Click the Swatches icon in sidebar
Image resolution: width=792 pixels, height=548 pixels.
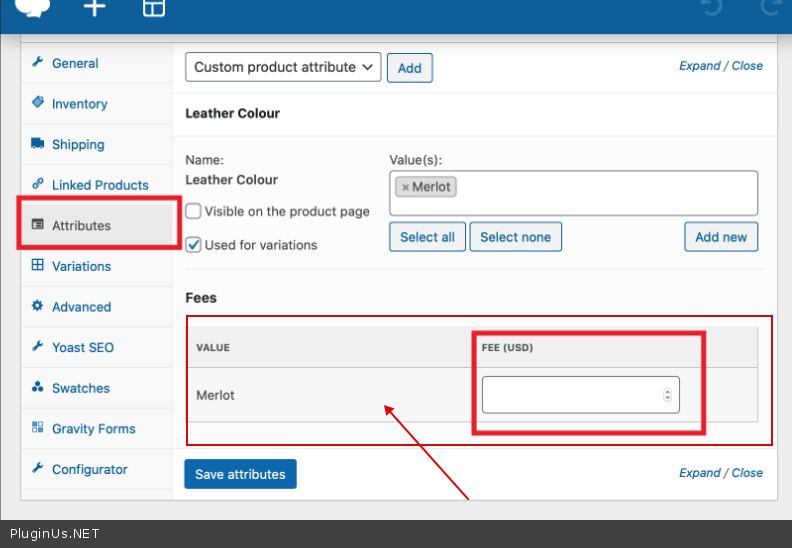(38, 387)
